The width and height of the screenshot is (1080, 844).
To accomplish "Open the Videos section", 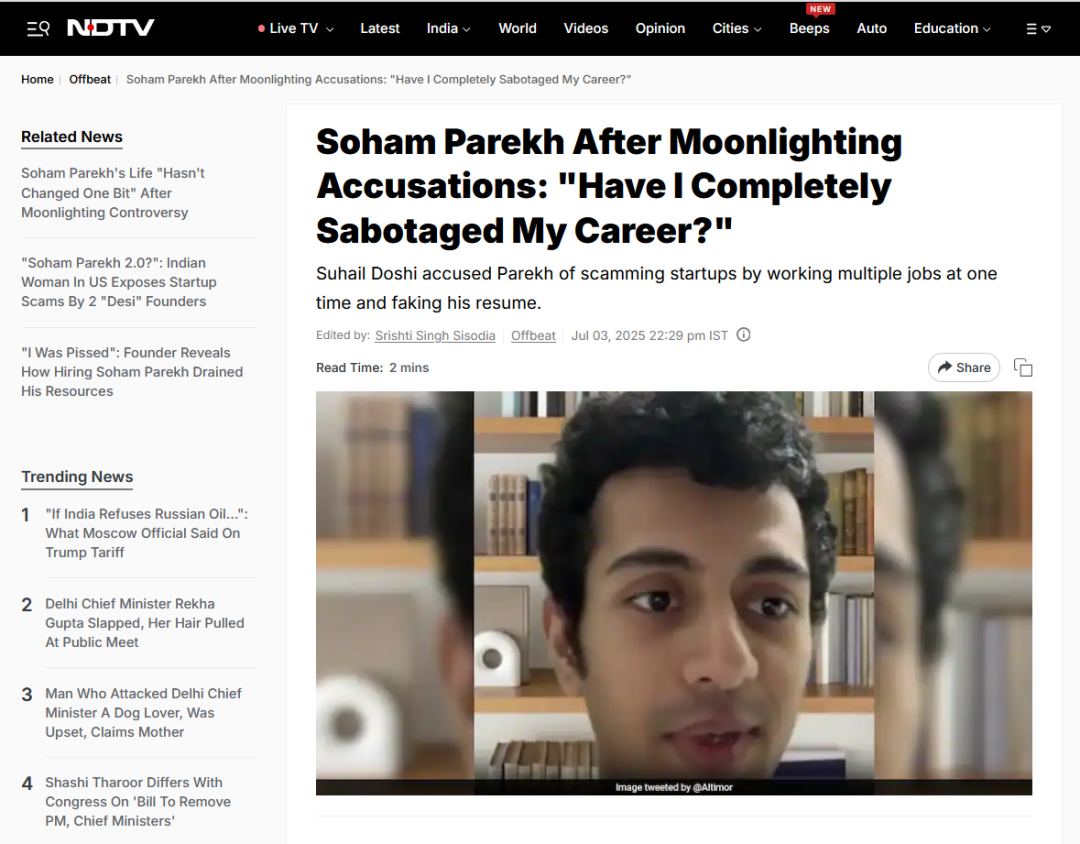I will [585, 28].
